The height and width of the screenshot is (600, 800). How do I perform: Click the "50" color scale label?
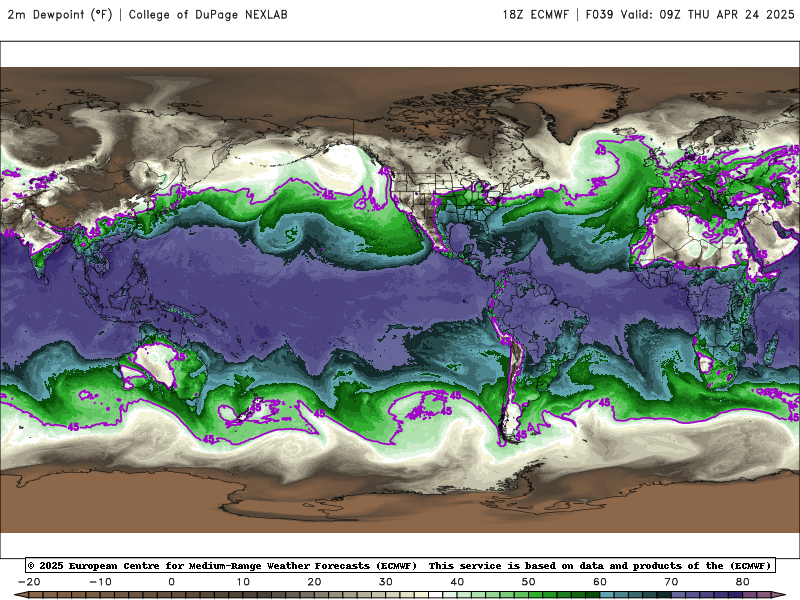[529, 582]
